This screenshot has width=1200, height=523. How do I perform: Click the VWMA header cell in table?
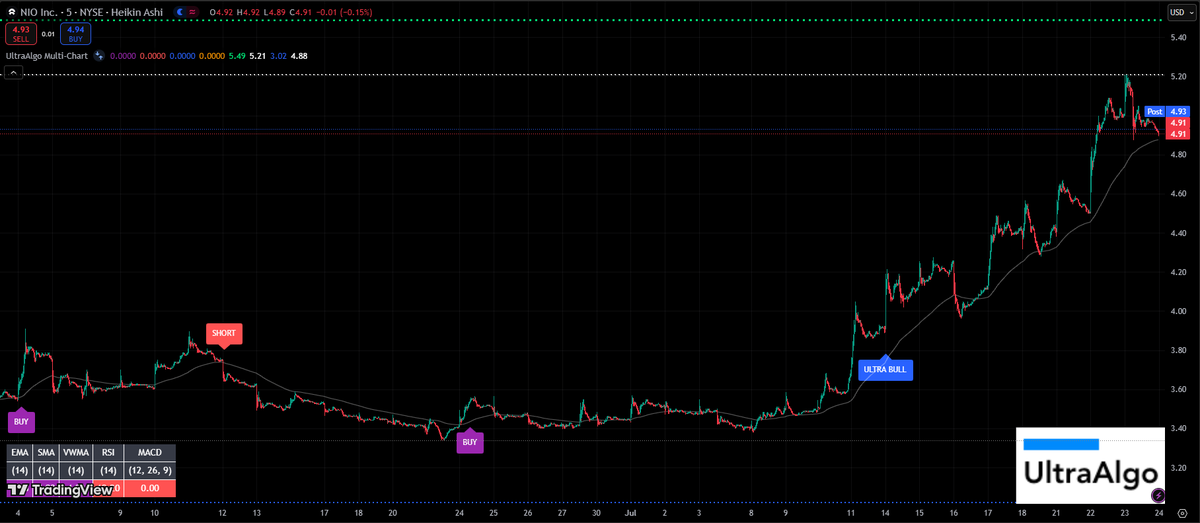(x=77, y=452)
